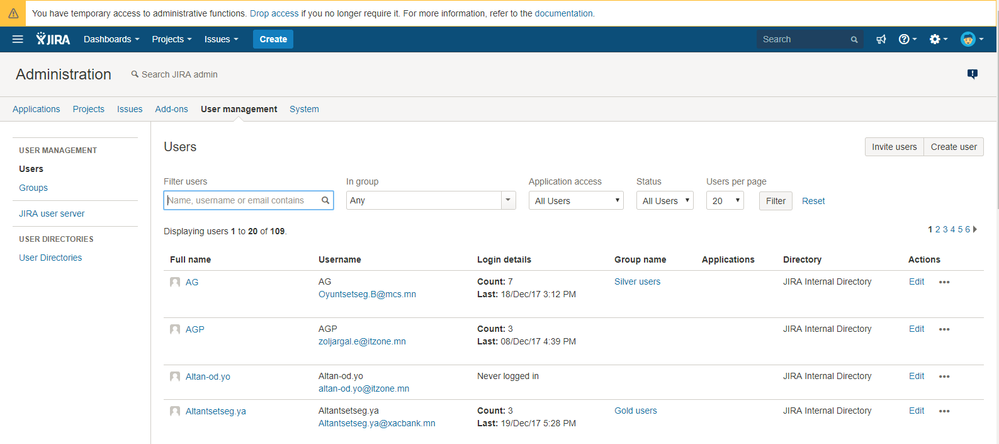Click the admin feedback speech bubble icon

pos(972,74)
